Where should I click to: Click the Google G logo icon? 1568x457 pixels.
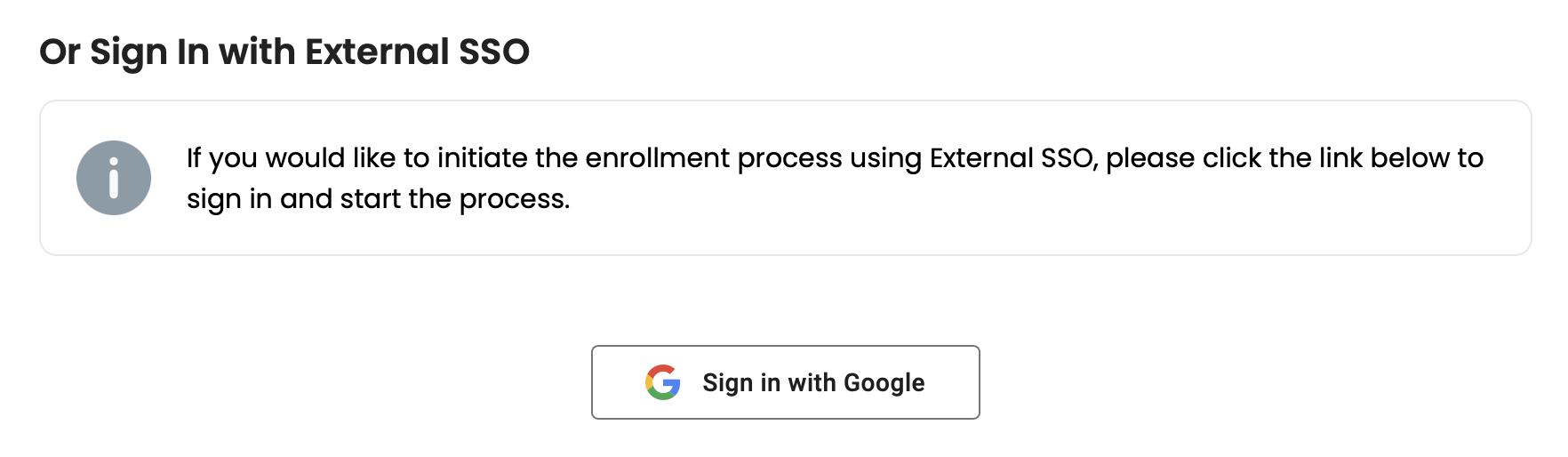pyautogui.click(x=662, y=382)
